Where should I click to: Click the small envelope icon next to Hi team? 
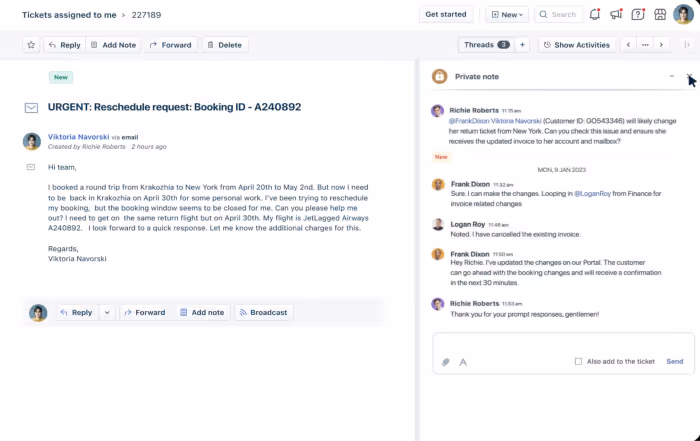[31, 167]
